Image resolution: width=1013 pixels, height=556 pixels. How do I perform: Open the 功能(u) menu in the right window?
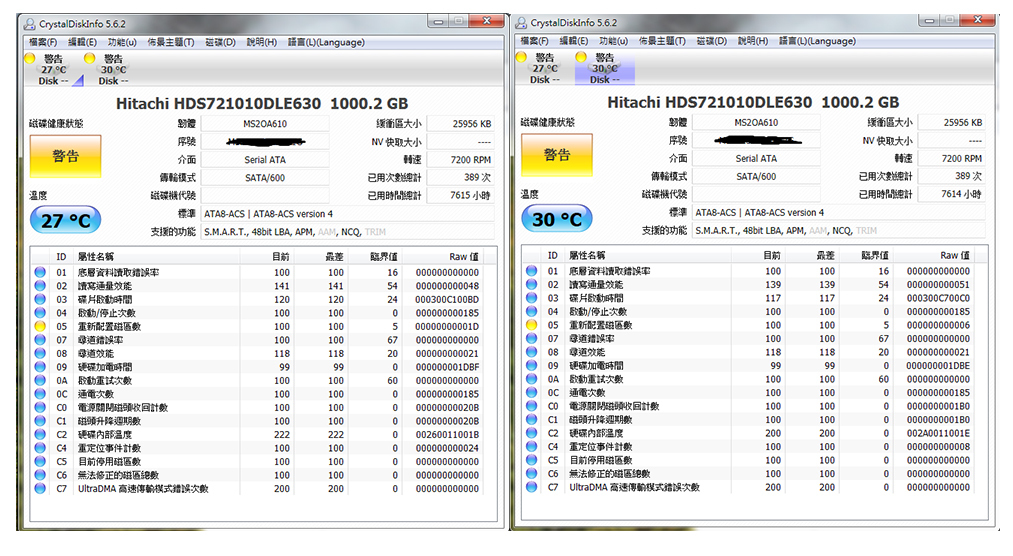[x=613, y=41]
